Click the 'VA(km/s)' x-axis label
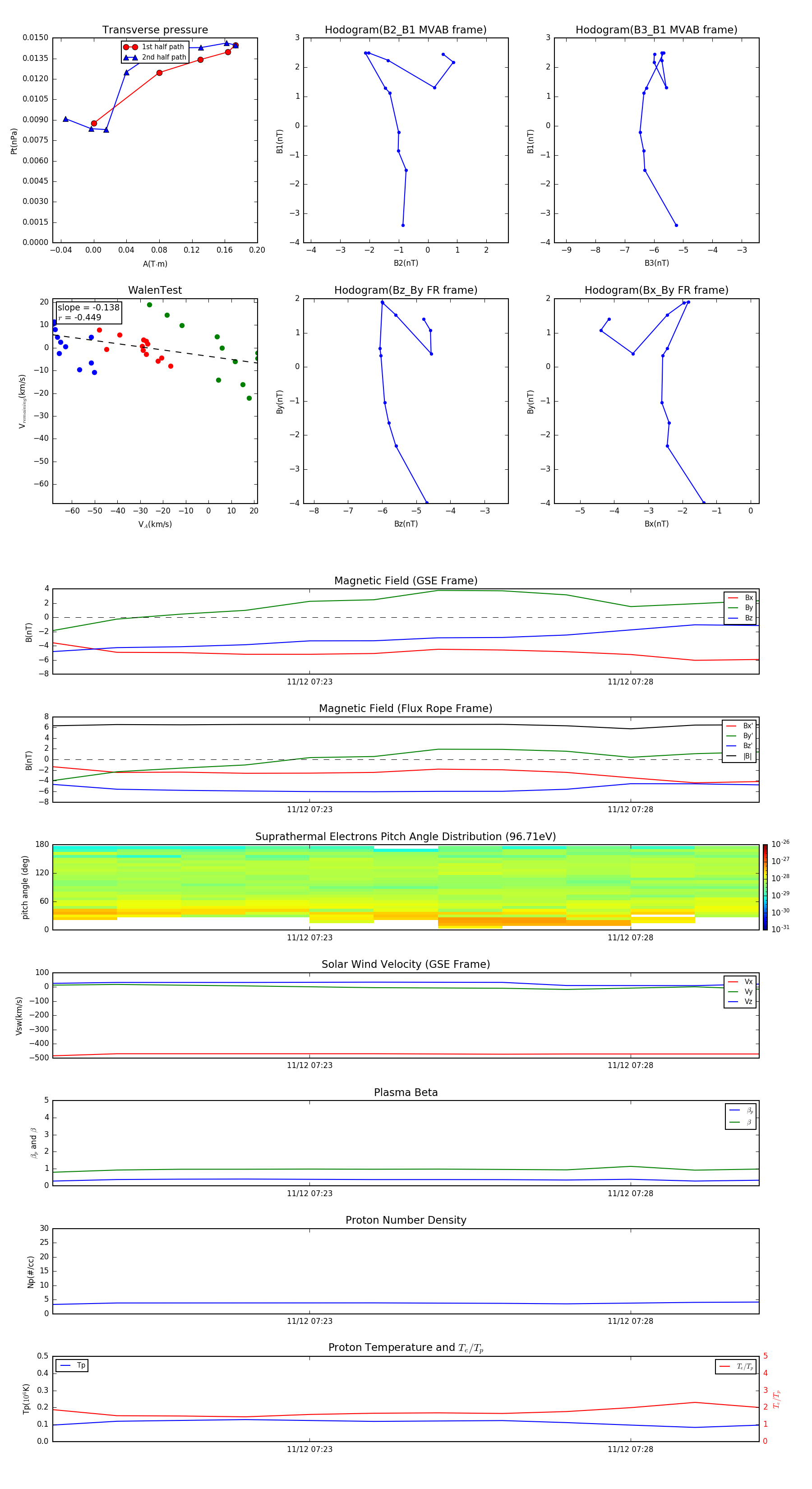812x1489 pixels. pyautogui.click(x=155, y=524)
